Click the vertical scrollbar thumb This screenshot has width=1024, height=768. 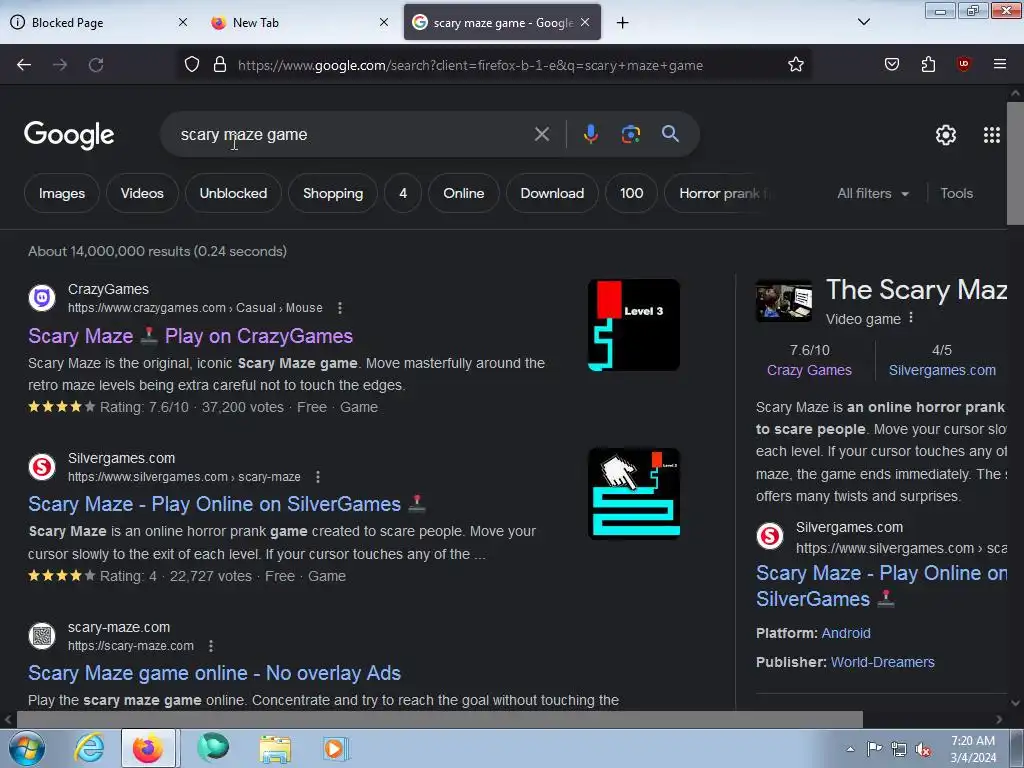(1015, 163)
